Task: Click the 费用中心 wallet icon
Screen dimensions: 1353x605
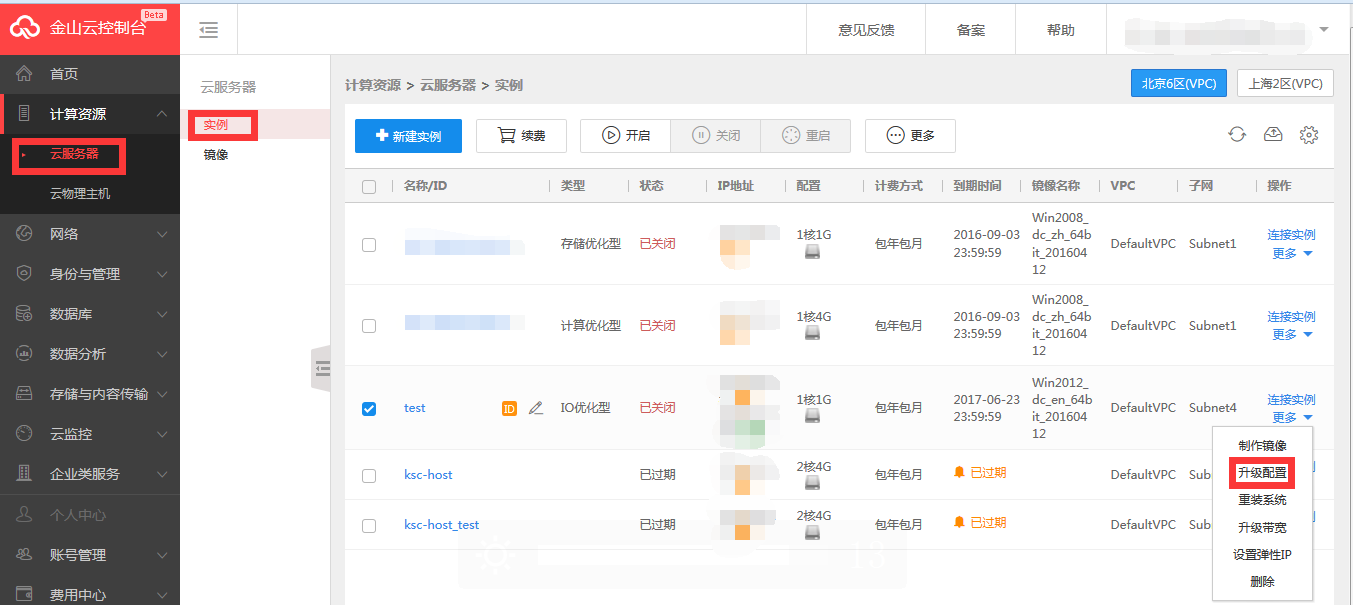Action: pyautogui.click(x=25, y=595)
